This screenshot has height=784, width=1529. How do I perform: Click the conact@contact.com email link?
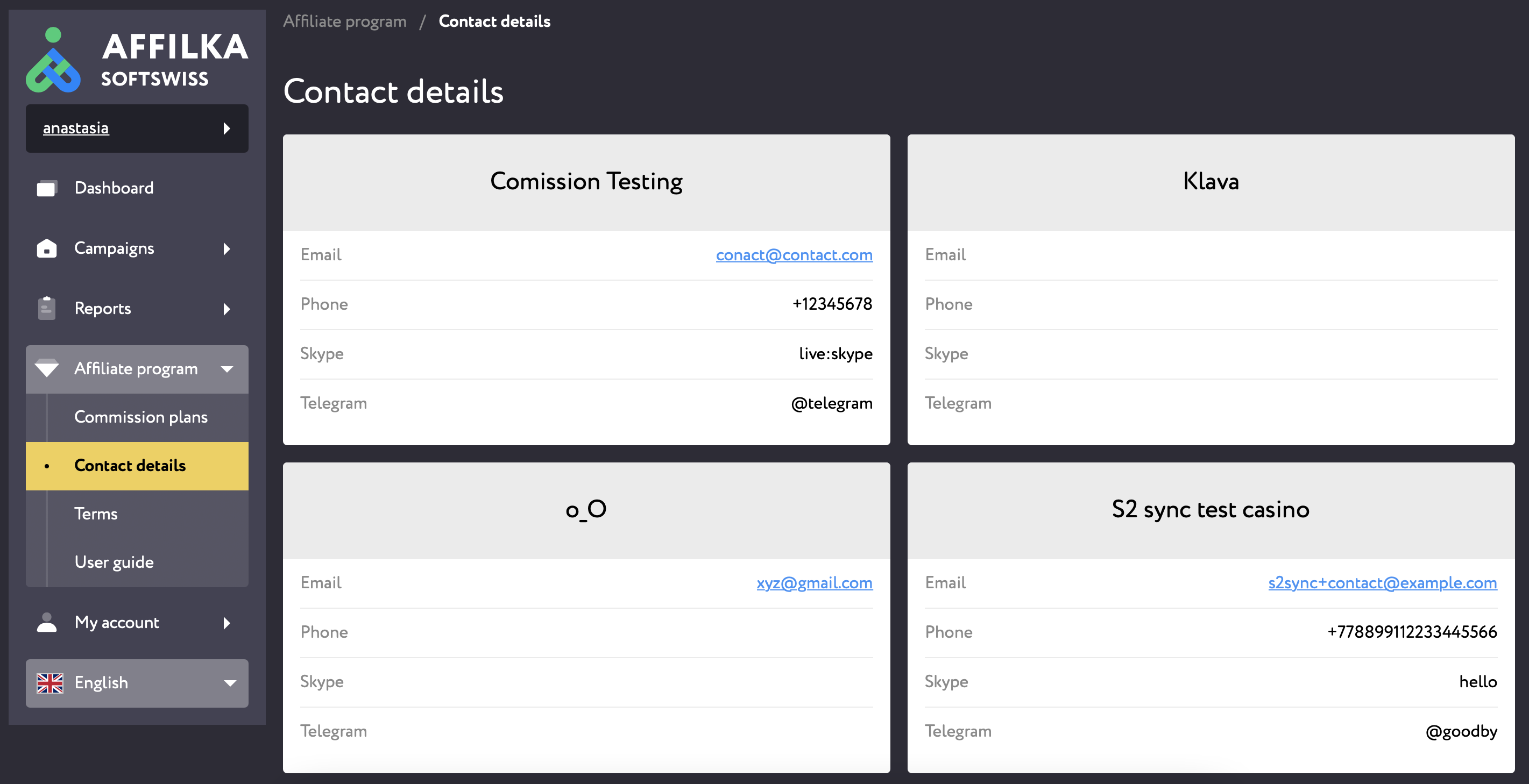click(794, 255)
